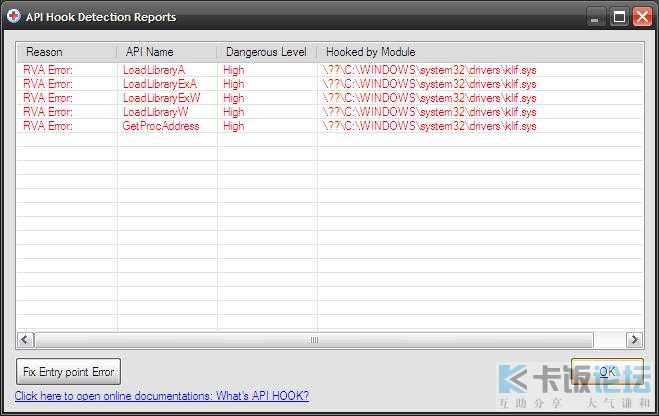Close the API Hook Detection Reports window
This screenshot has width=659, height=416.
tap(643, 17)
